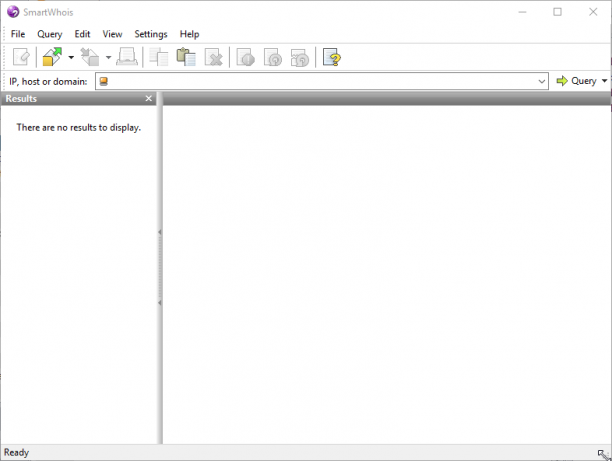Image resolution: width=612 pixels, height=461 pixels.
Task: Open the Help menu
Action: pos(189,34)
